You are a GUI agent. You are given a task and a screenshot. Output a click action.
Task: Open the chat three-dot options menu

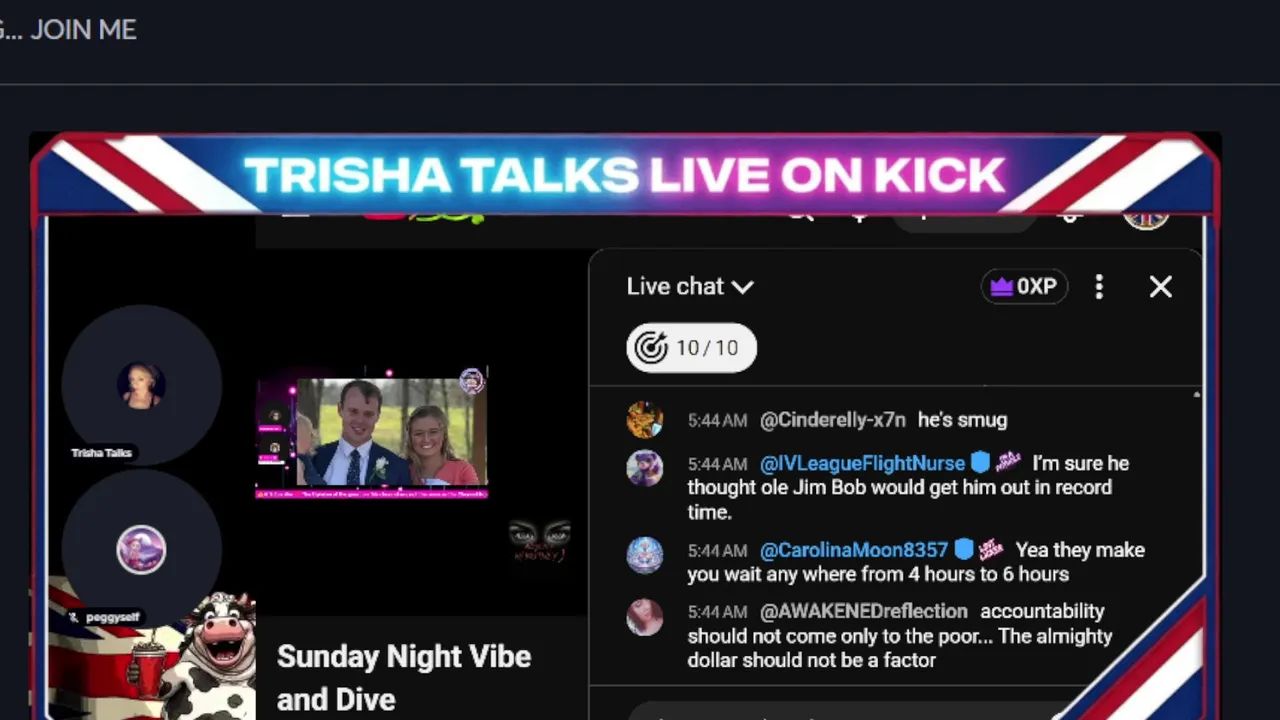pyautogui.click(x=1099, y=287)
